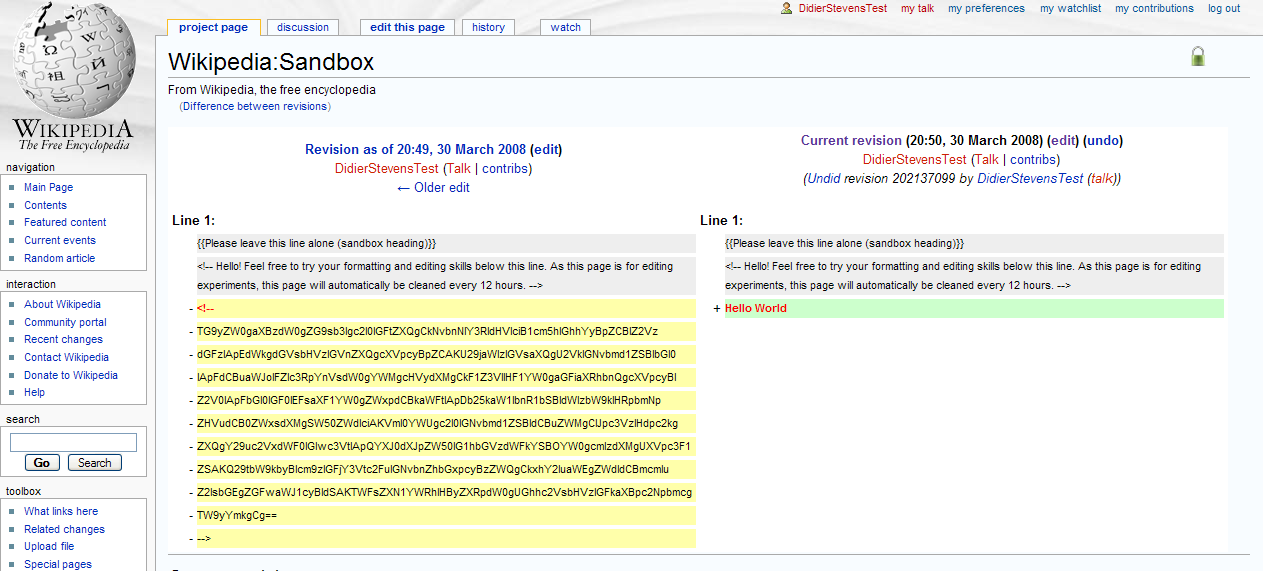Click removed line starting TG9yZW0gaXBzdW0g
This screenshot has height=571, width=1263.
[x=446, y=331]
